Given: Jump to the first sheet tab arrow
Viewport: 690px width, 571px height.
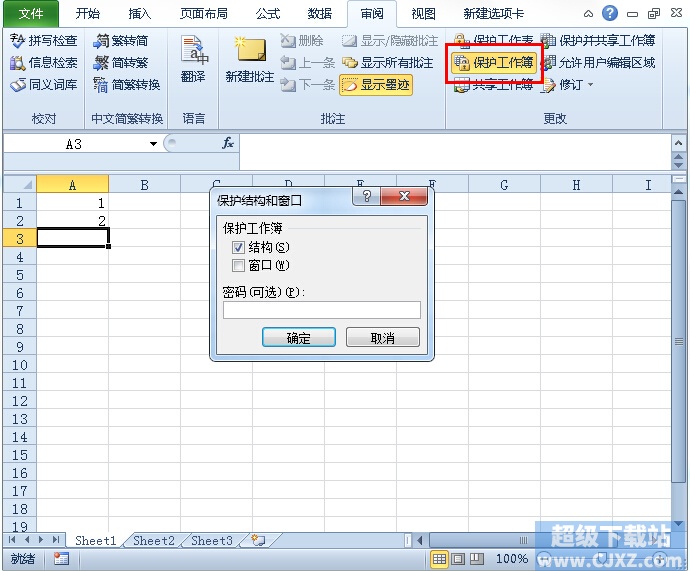Looking at the screenshot, I should pos(12,540).
